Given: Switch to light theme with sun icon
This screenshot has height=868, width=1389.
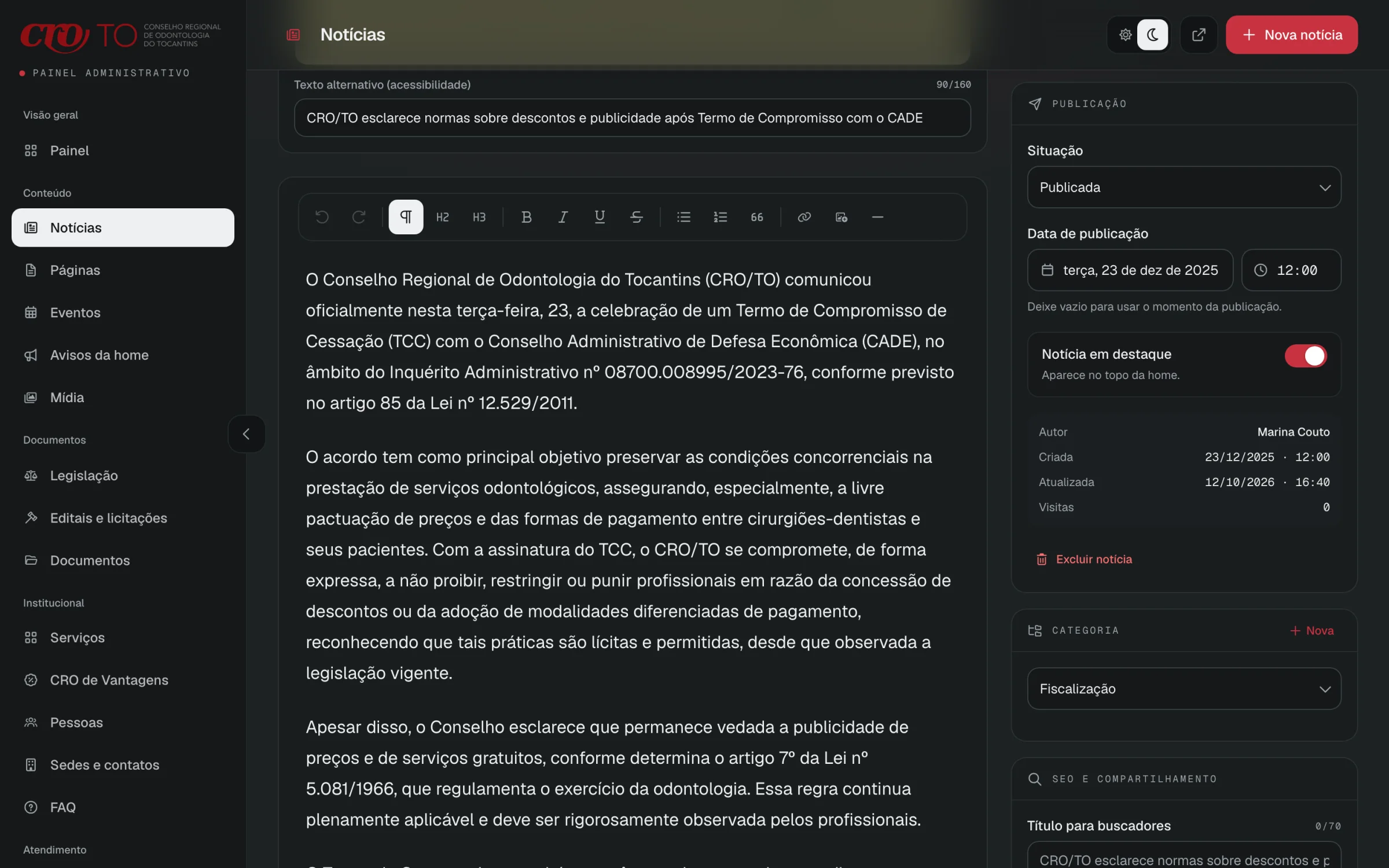Looking at the screenshot, I should pos(1125,35).
